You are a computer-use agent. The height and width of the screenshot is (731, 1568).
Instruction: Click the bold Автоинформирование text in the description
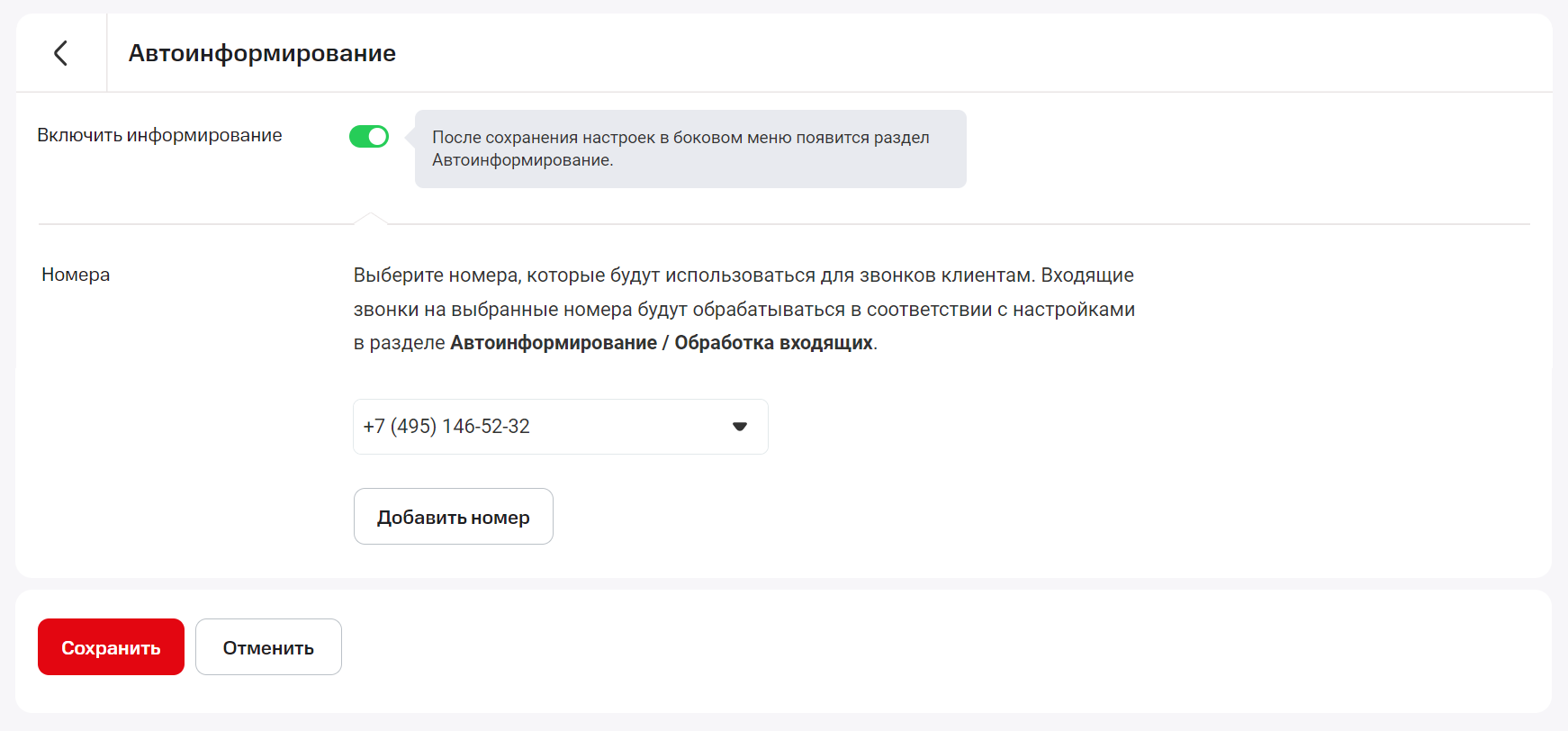553,343
